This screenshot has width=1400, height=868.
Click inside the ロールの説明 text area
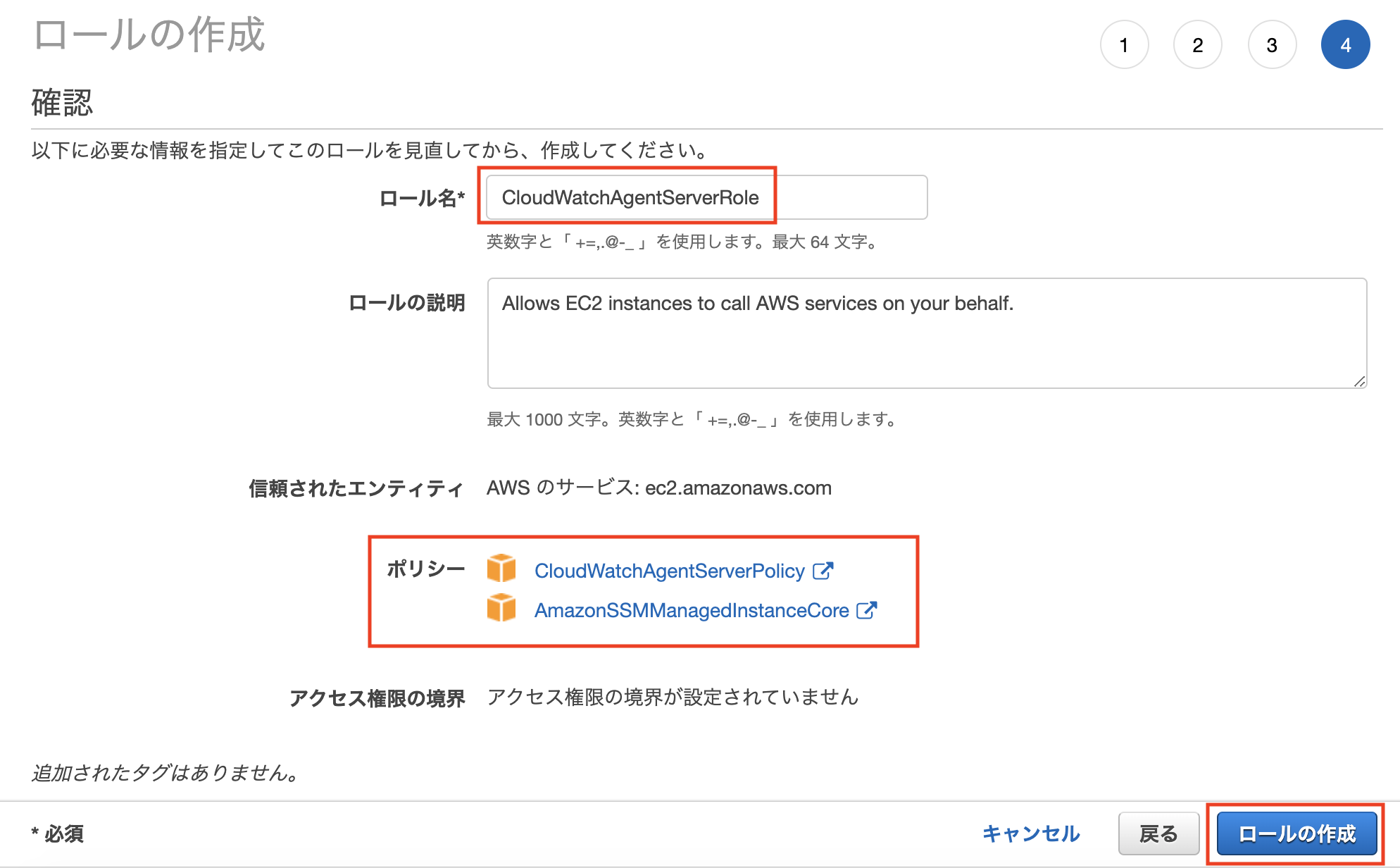pyautogui.click(x=927, y=333)
